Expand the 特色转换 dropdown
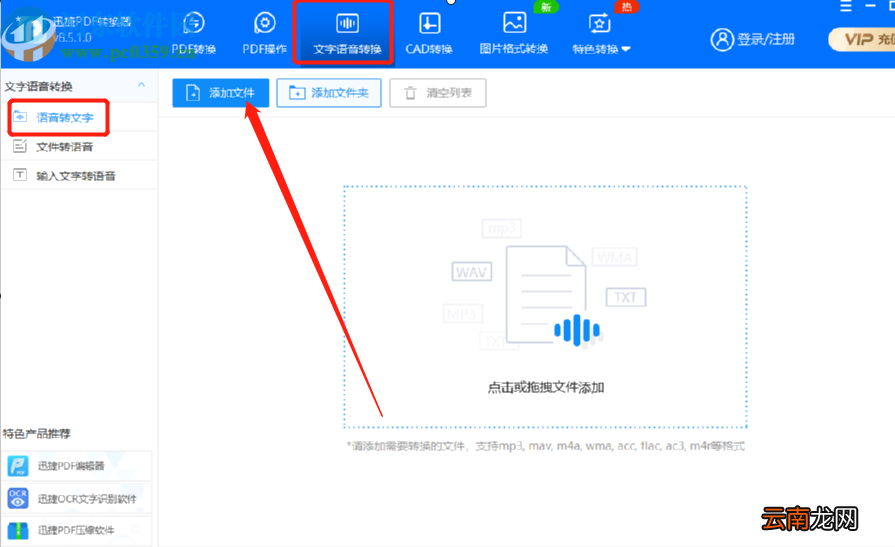Viewport: 895px width, 547px height. point(601,34)
